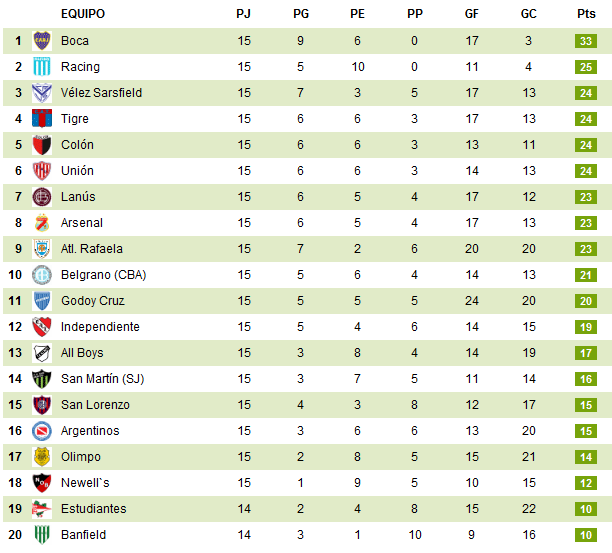The width and height of the screenshot is (612, 553).
Task: Click the PJ column header
Action: 244,14
